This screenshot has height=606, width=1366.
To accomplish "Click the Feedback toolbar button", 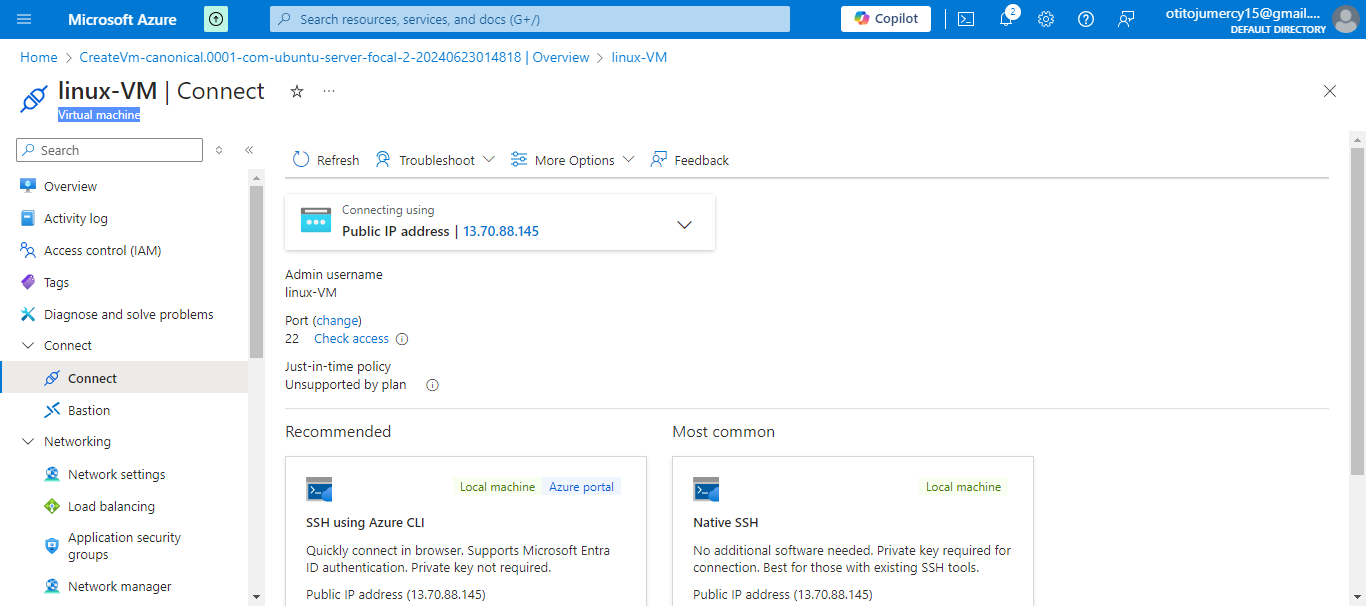I will click(x=690, y=160).
